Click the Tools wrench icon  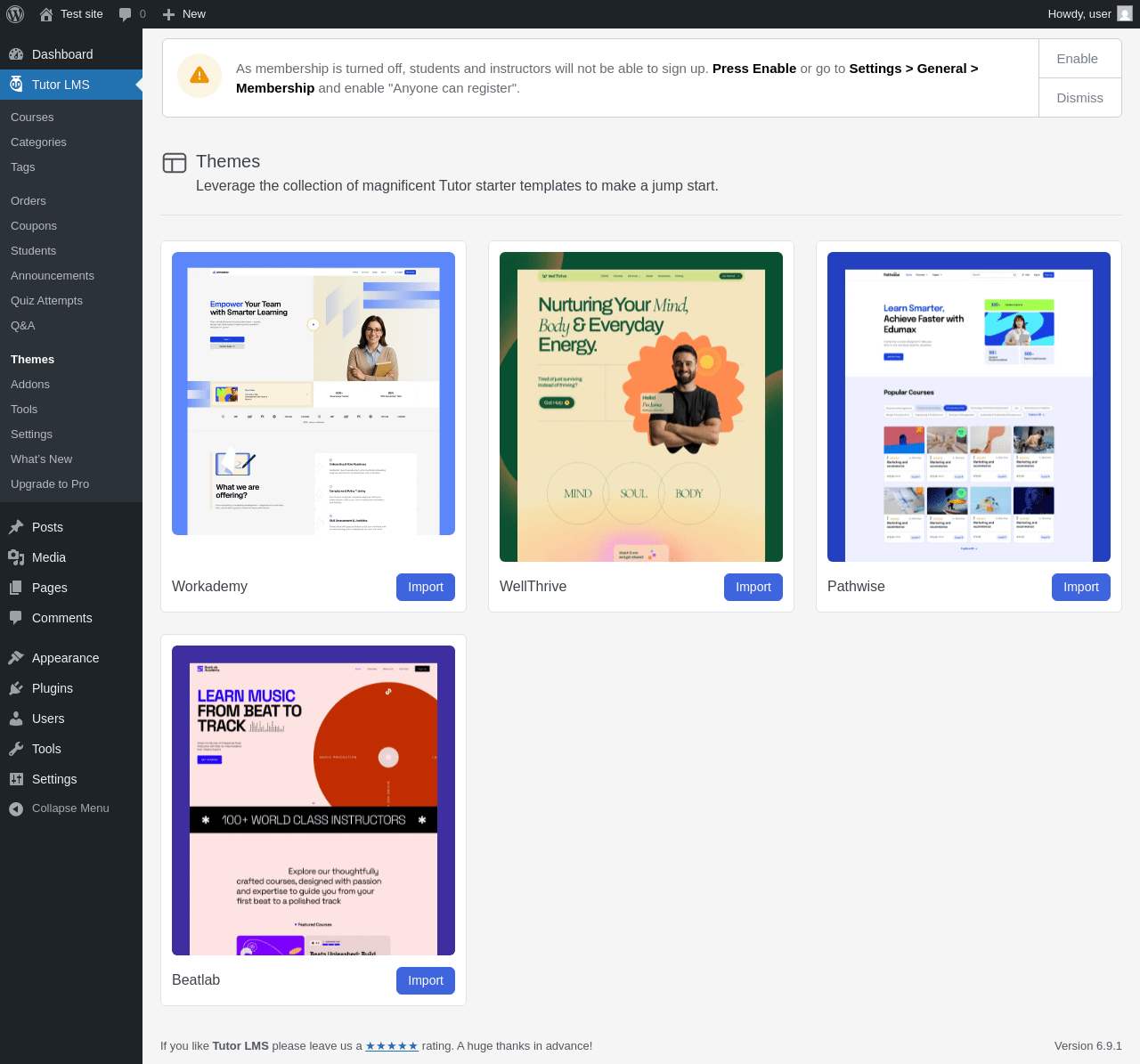pos(16,749)
